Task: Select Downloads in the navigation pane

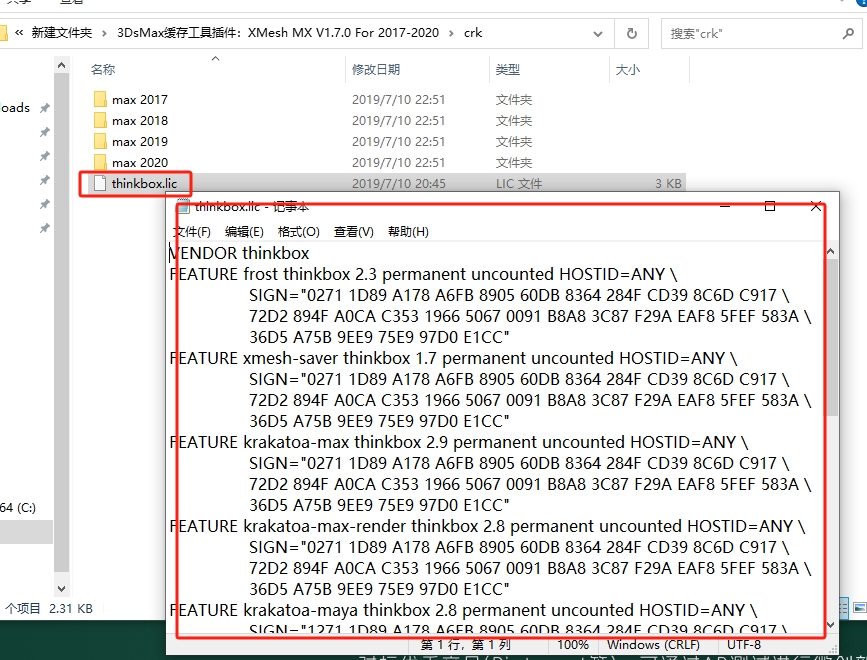Action: click(x=15, y=108)
